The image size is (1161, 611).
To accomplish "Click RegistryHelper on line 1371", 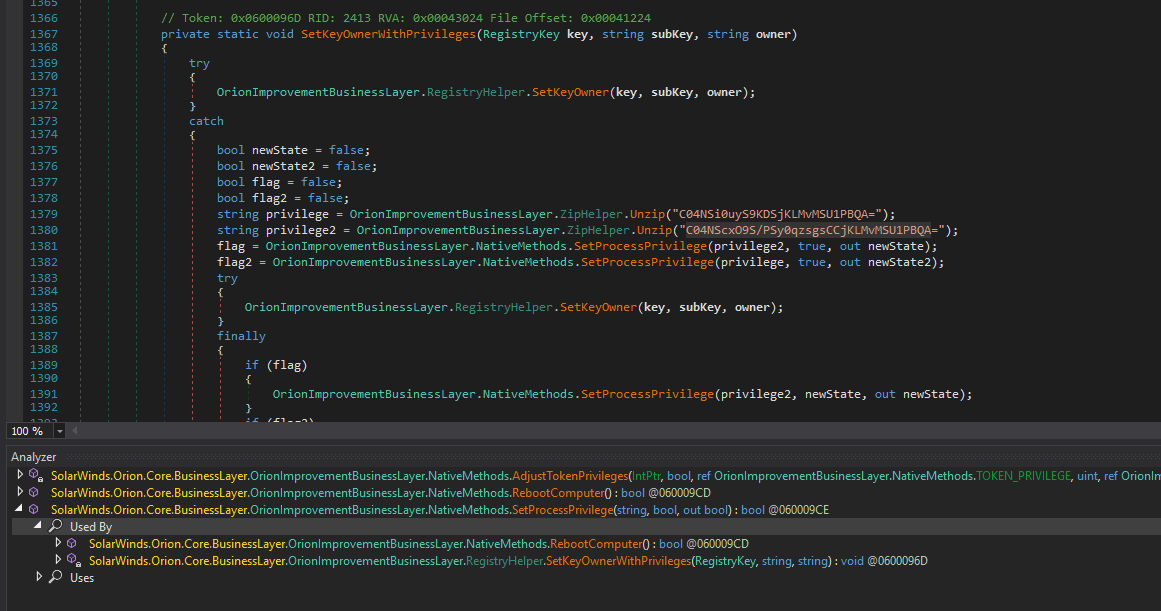I will [x=475, y=92].
